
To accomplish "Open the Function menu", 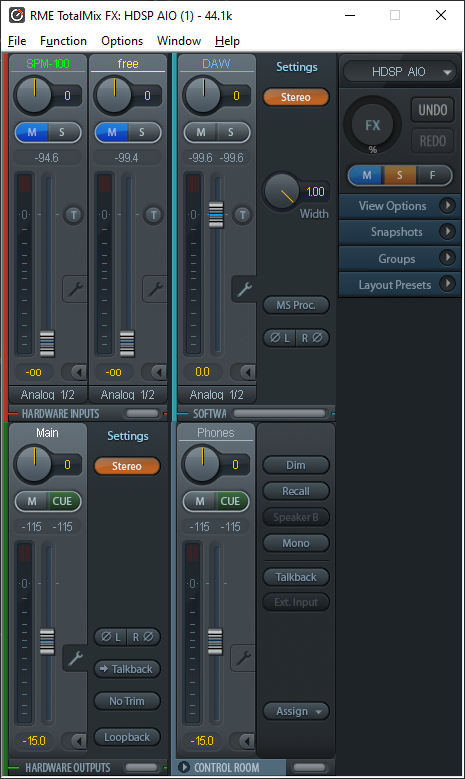I will 63,41.
